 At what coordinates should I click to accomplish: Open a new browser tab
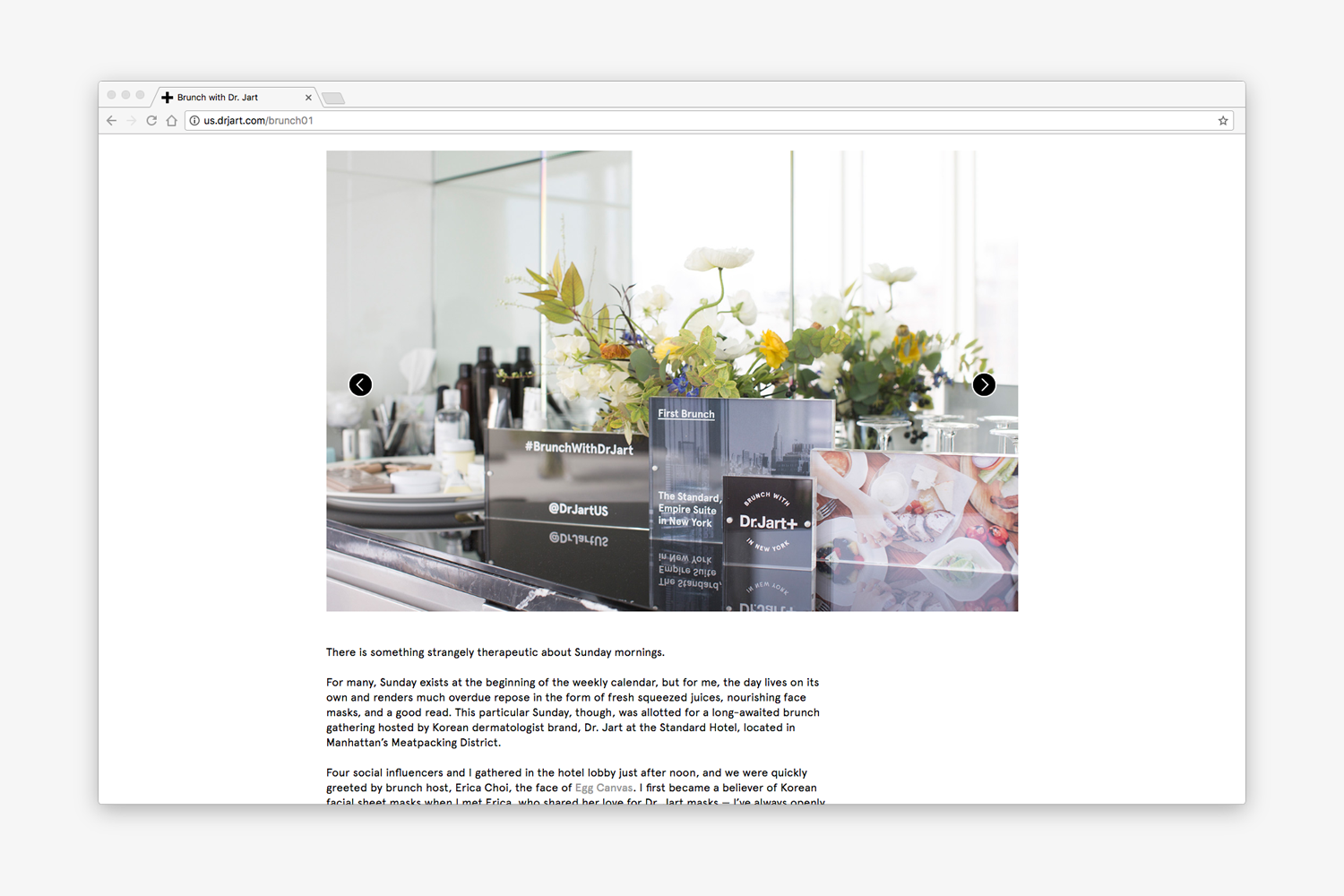333,99
